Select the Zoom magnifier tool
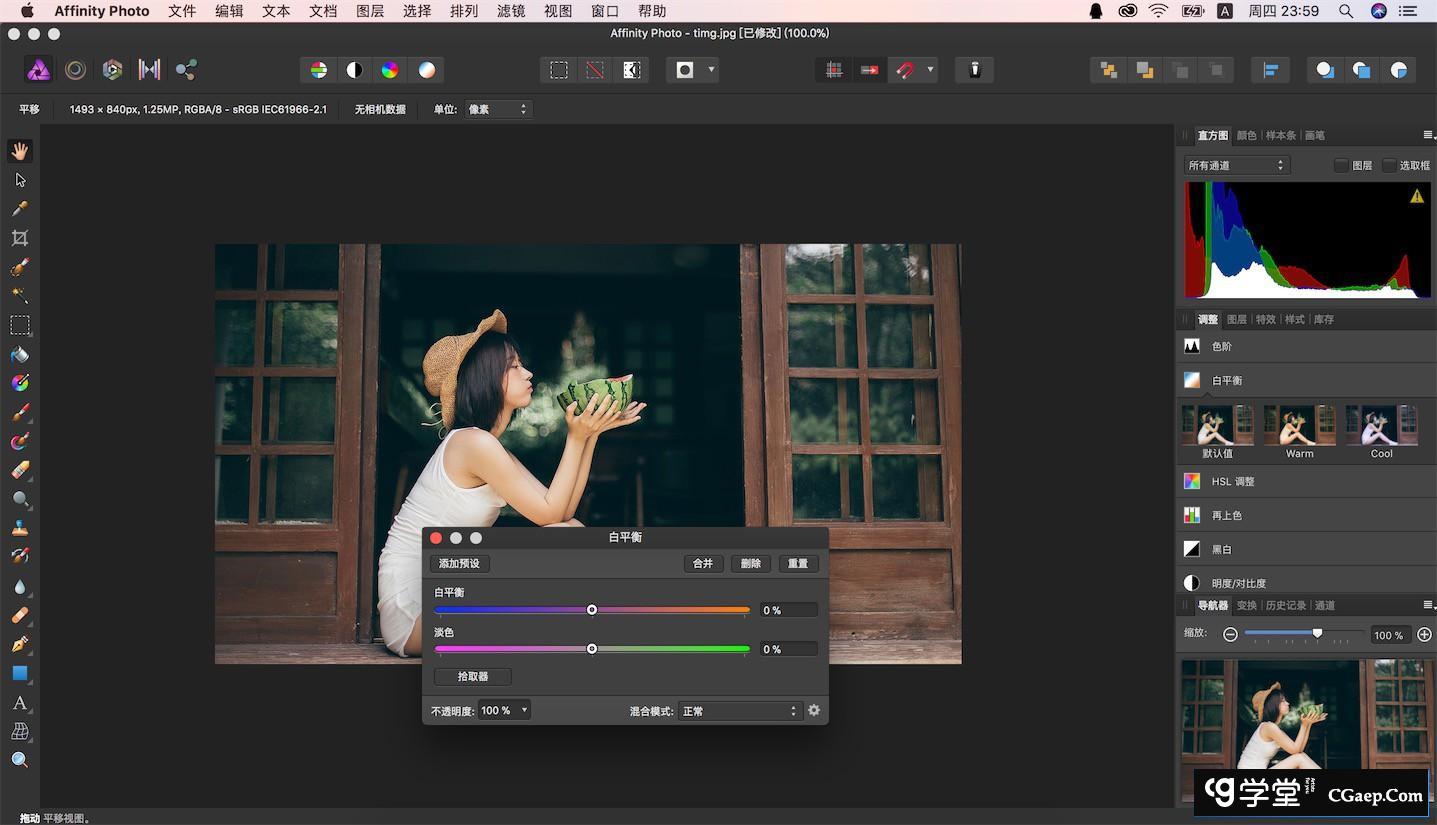Image resolution: width=1437 pixels, height=825 pixels. pyautogui.click(x=20, y=760)
